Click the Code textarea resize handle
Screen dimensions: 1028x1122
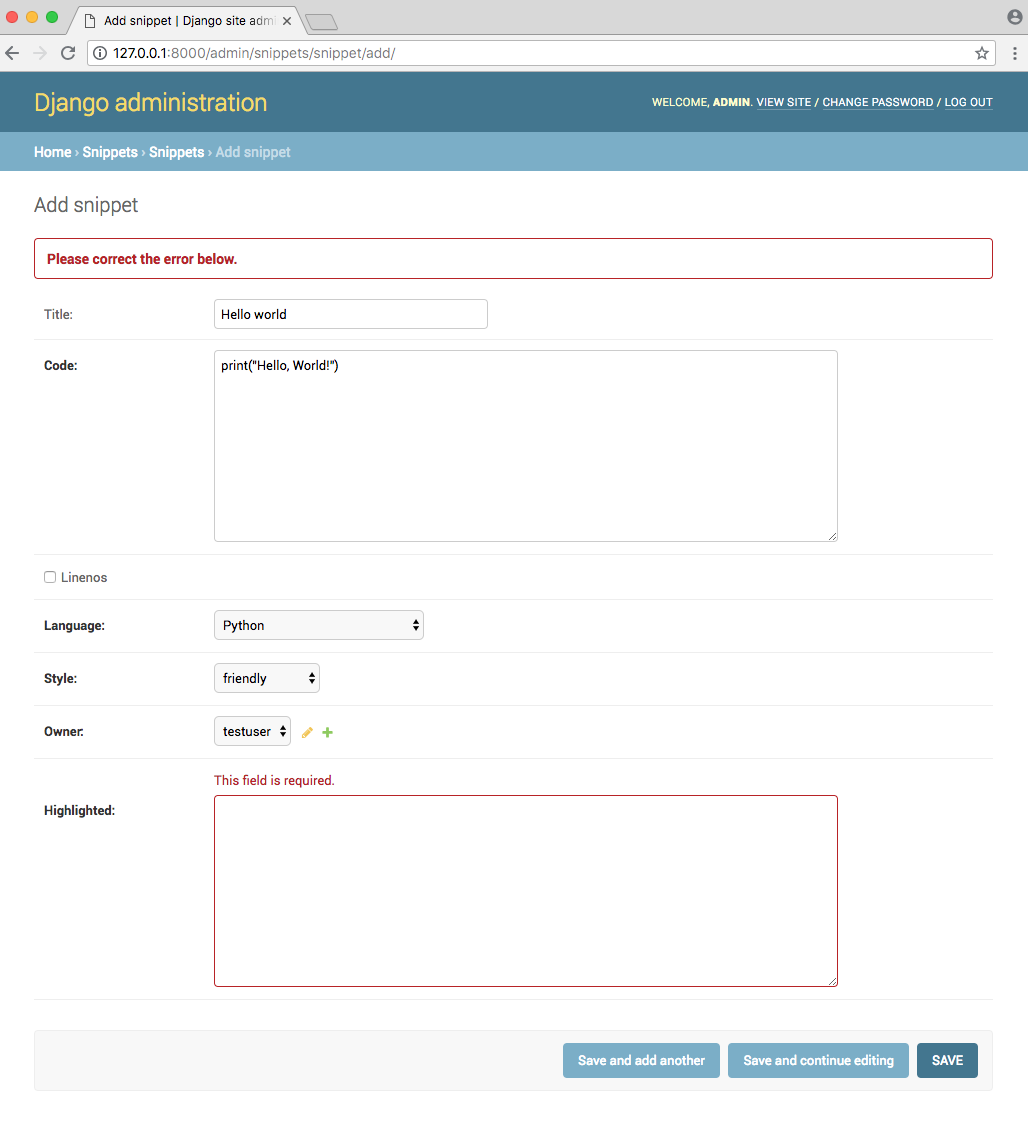point(833,537)
